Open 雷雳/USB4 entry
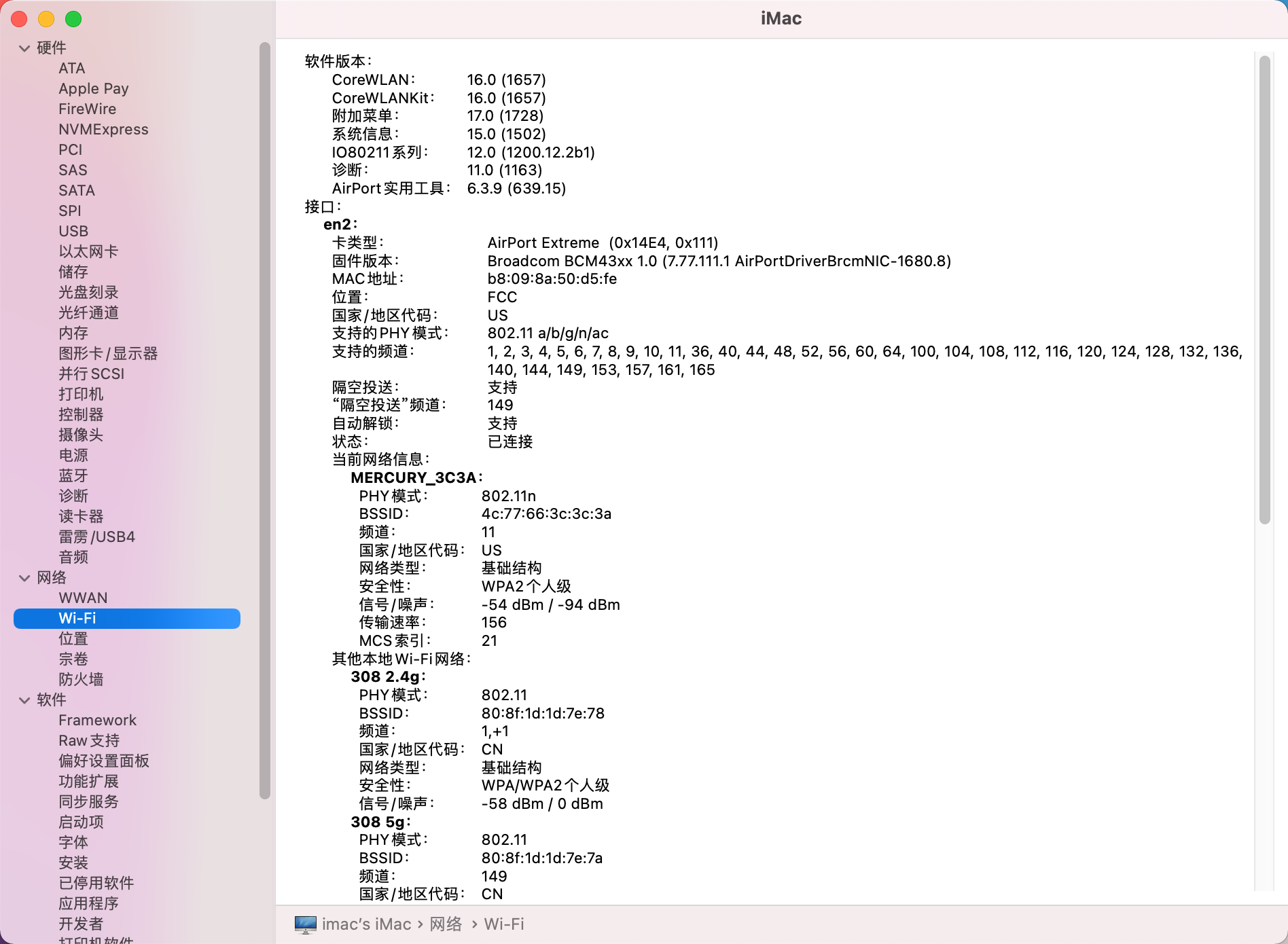Screen dimensions: 1288x944 pos(96,537)
